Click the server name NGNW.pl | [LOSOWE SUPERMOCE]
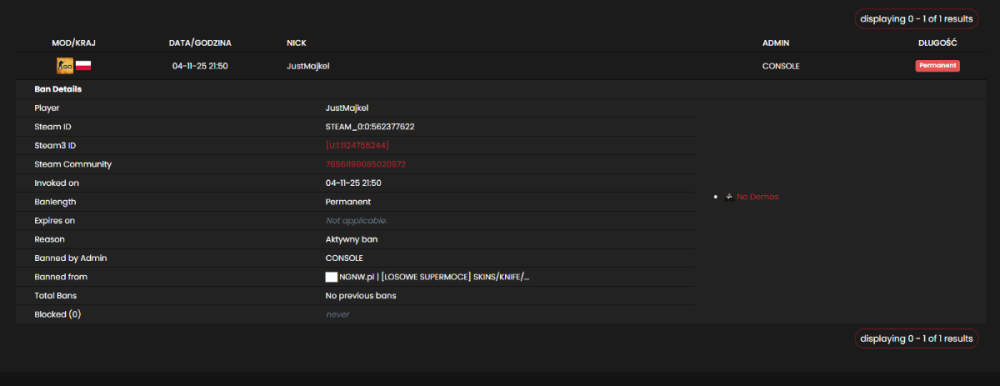 click(434, 277)
